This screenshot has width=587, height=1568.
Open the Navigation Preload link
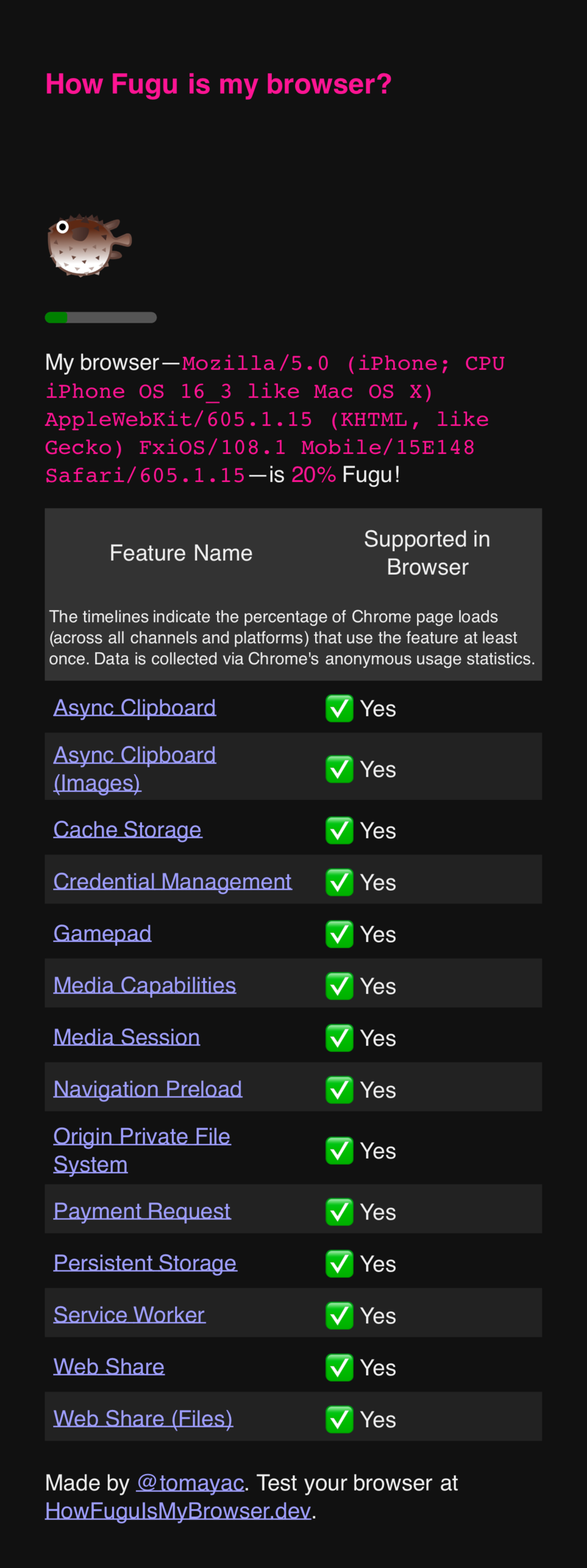click(x=147, y=1089)
